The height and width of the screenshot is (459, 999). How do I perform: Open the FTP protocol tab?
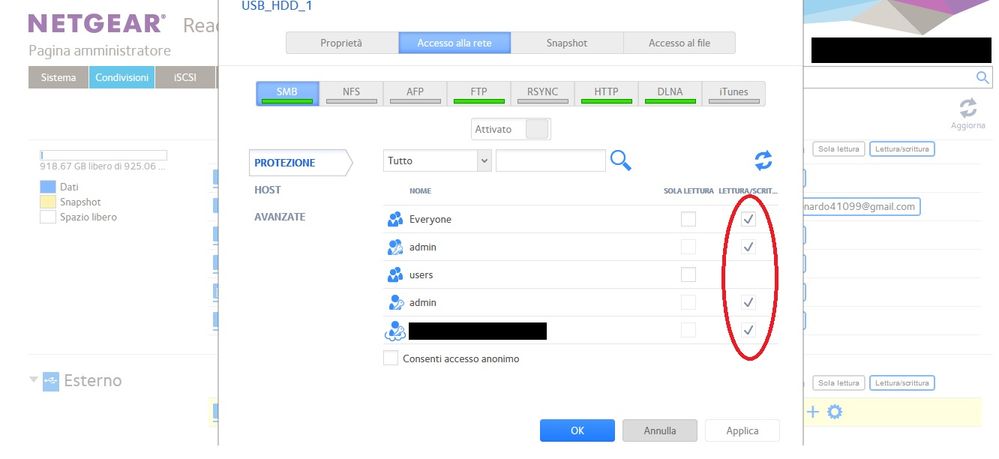(478, 94)
